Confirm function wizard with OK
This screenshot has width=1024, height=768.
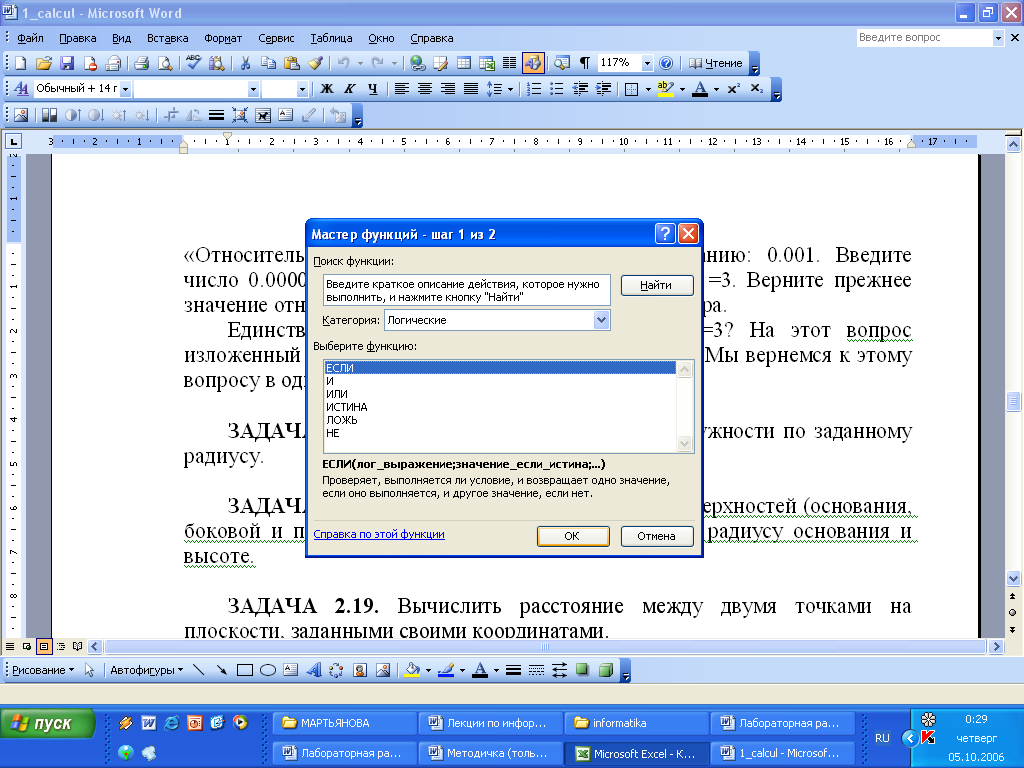click(x=572, y=536)
